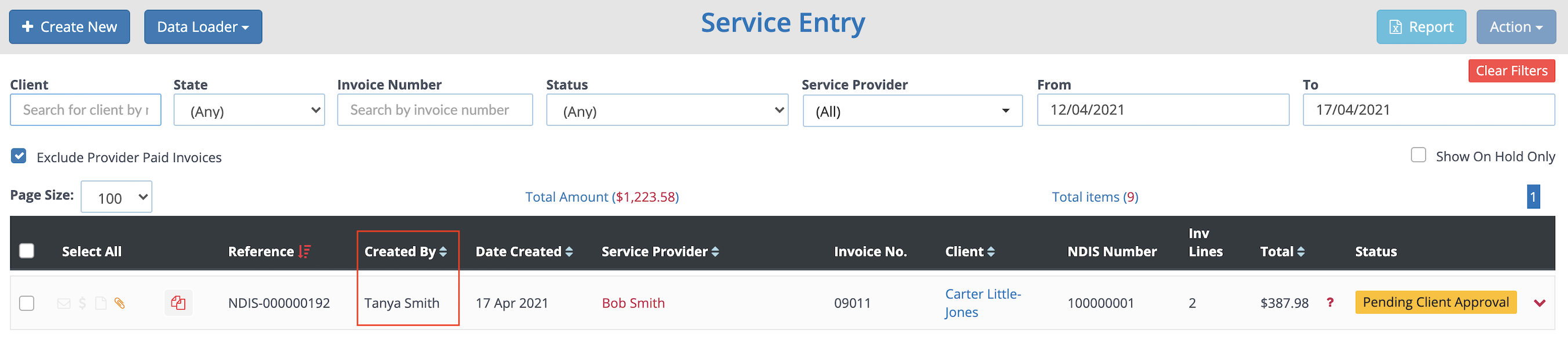The width and height of the screenshot is (1568, 340).
Task: Click the red question mark next to total
Action: (1330, 303)
